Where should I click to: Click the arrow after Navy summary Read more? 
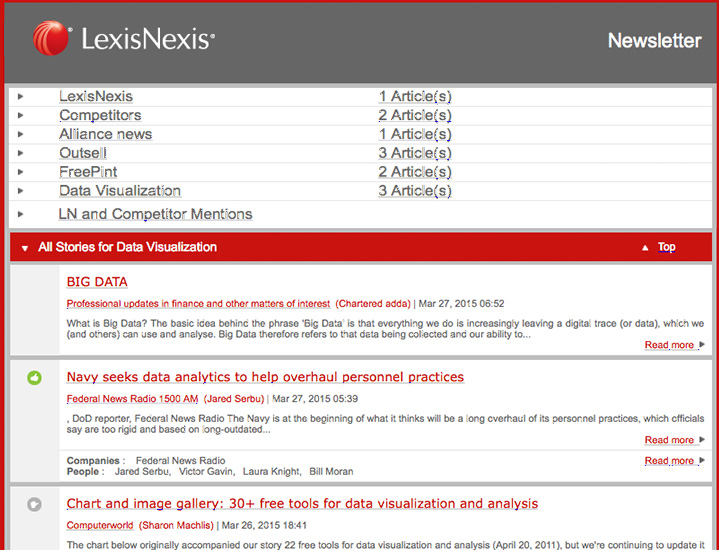(x=702, y=439)
